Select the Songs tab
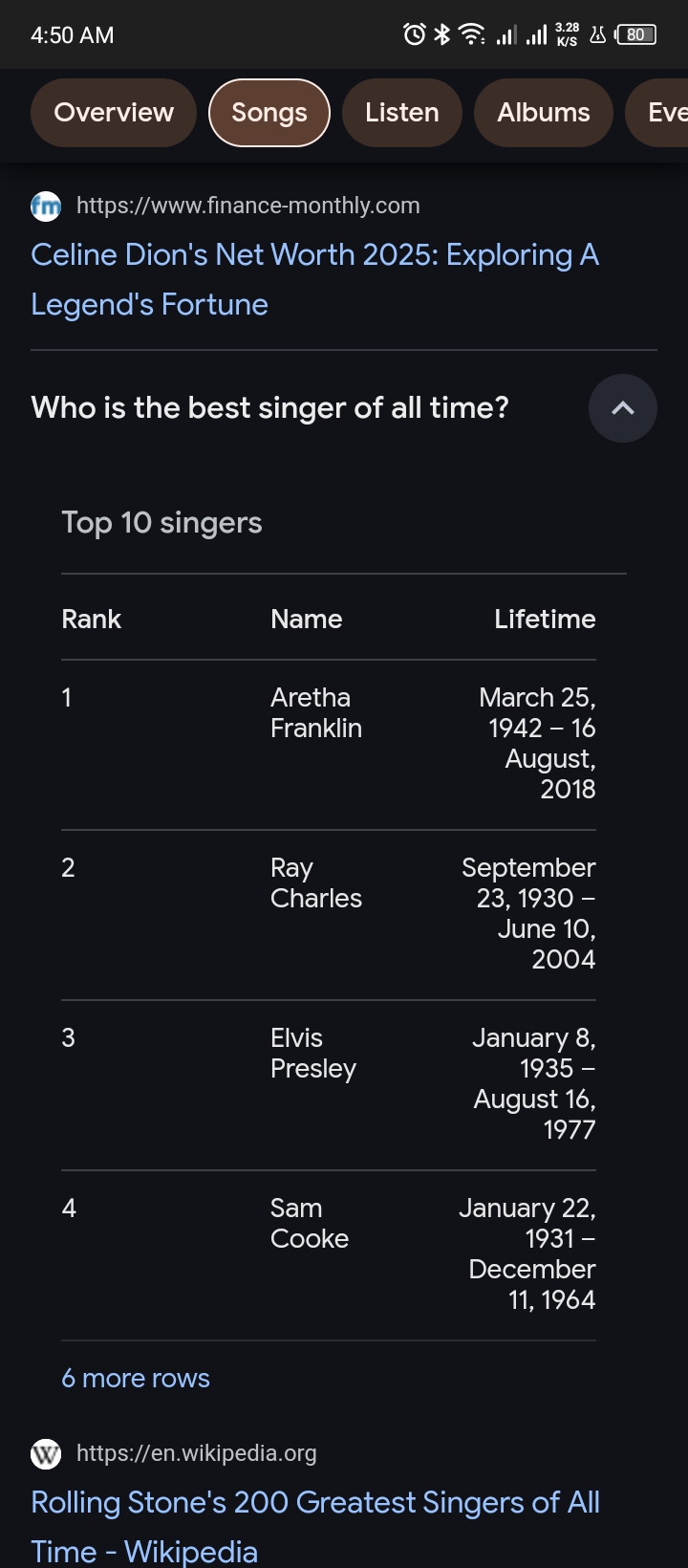 (269, 113)
